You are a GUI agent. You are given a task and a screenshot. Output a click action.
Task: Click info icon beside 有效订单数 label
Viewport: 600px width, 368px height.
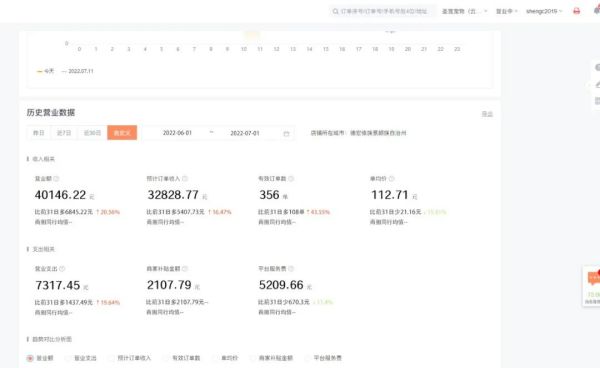coord(291,179)
